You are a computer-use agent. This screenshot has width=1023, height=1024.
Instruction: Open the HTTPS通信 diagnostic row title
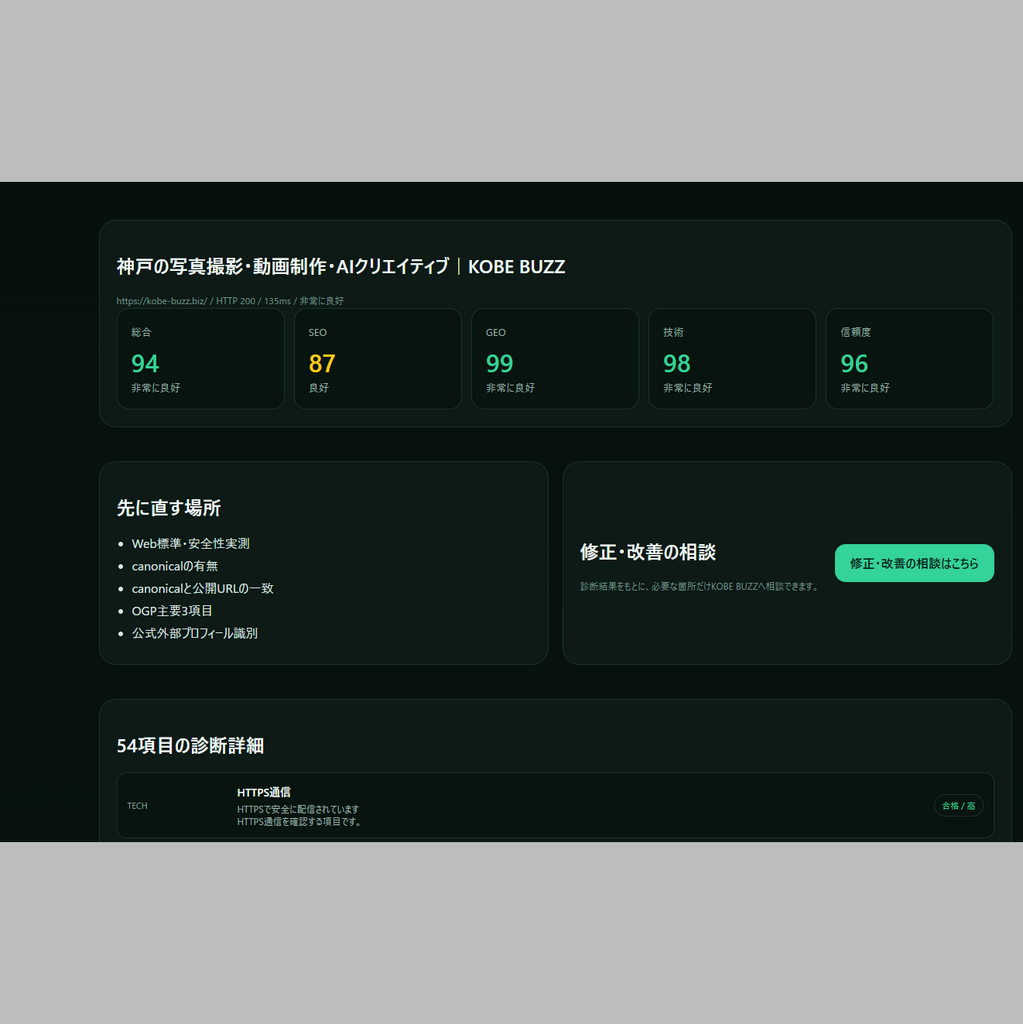pyautogui.click(x=264, y=792)
